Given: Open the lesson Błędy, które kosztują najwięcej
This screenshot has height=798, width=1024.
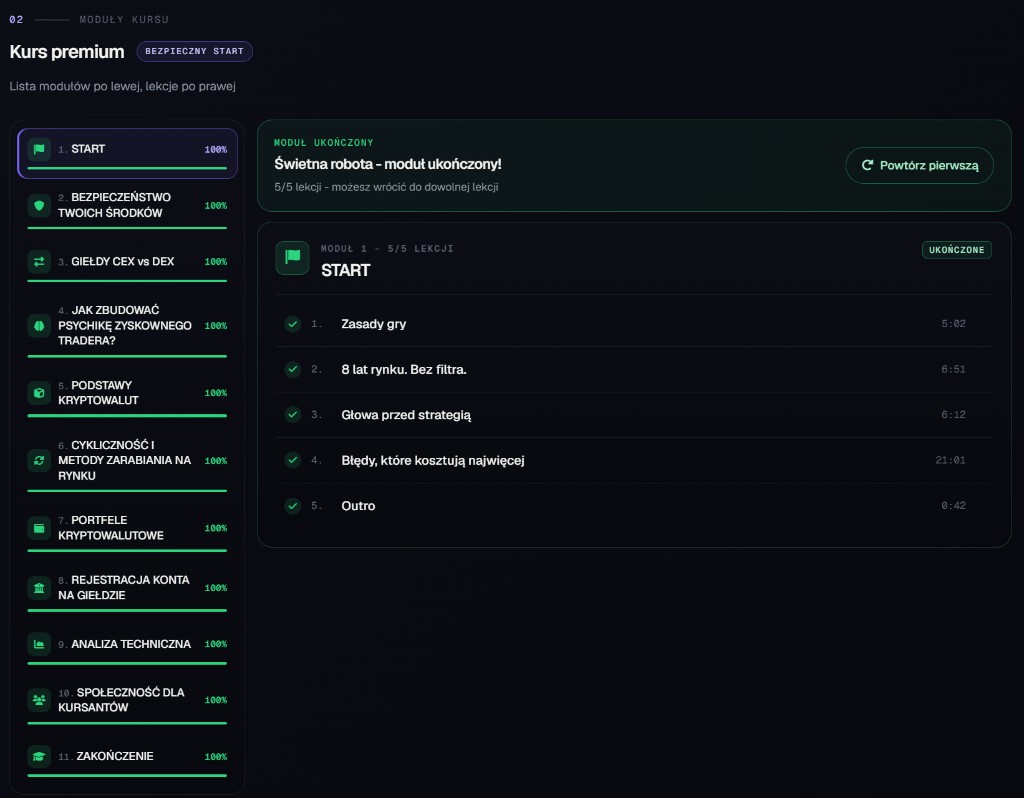Looking at the screenshot, I should 633,460.
